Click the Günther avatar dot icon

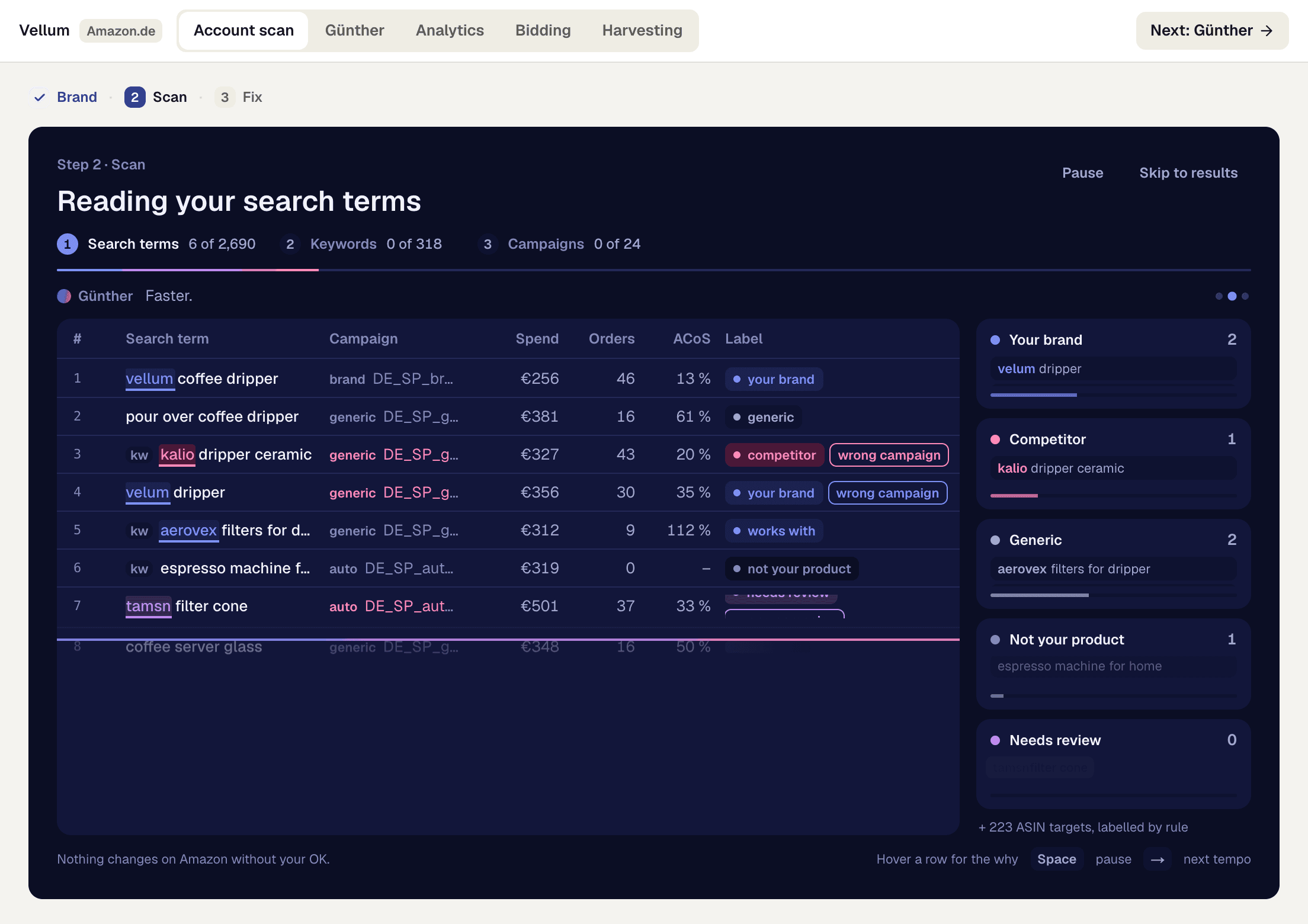click(64, 296)
